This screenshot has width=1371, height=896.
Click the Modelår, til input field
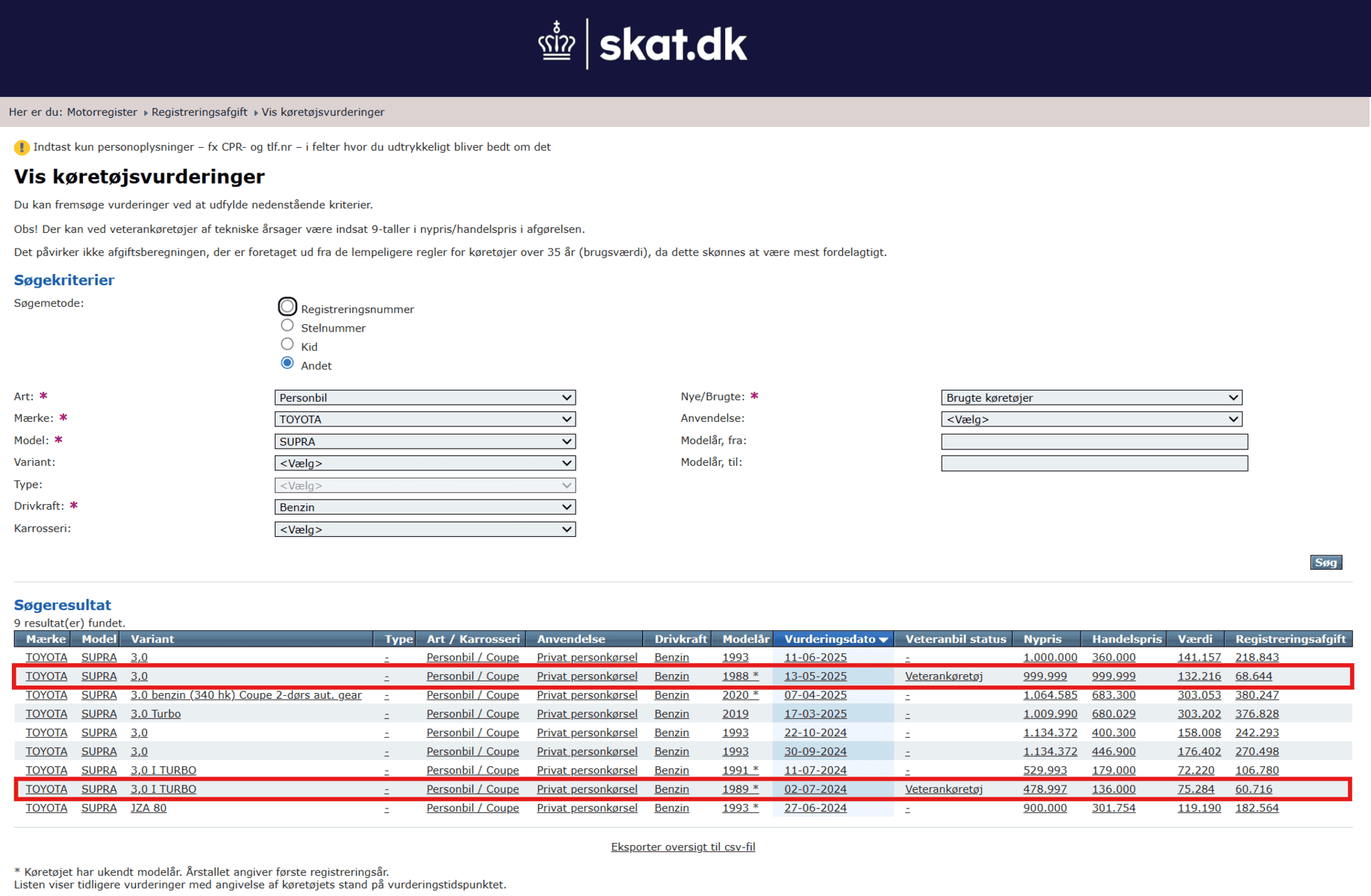[x=1094, y=464]
